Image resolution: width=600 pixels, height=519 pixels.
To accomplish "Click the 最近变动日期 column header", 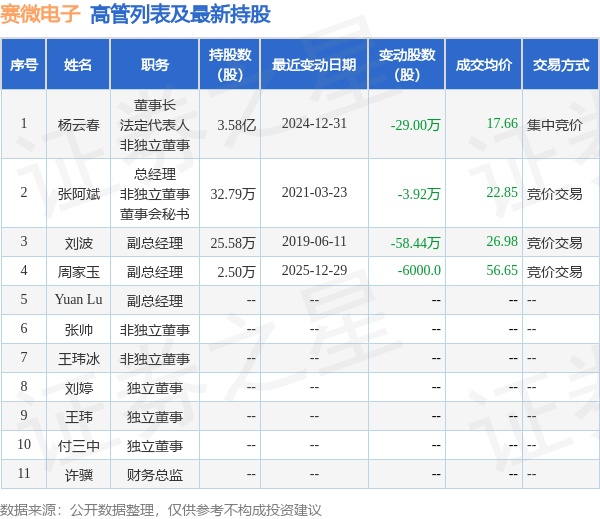I will [314, 65].
